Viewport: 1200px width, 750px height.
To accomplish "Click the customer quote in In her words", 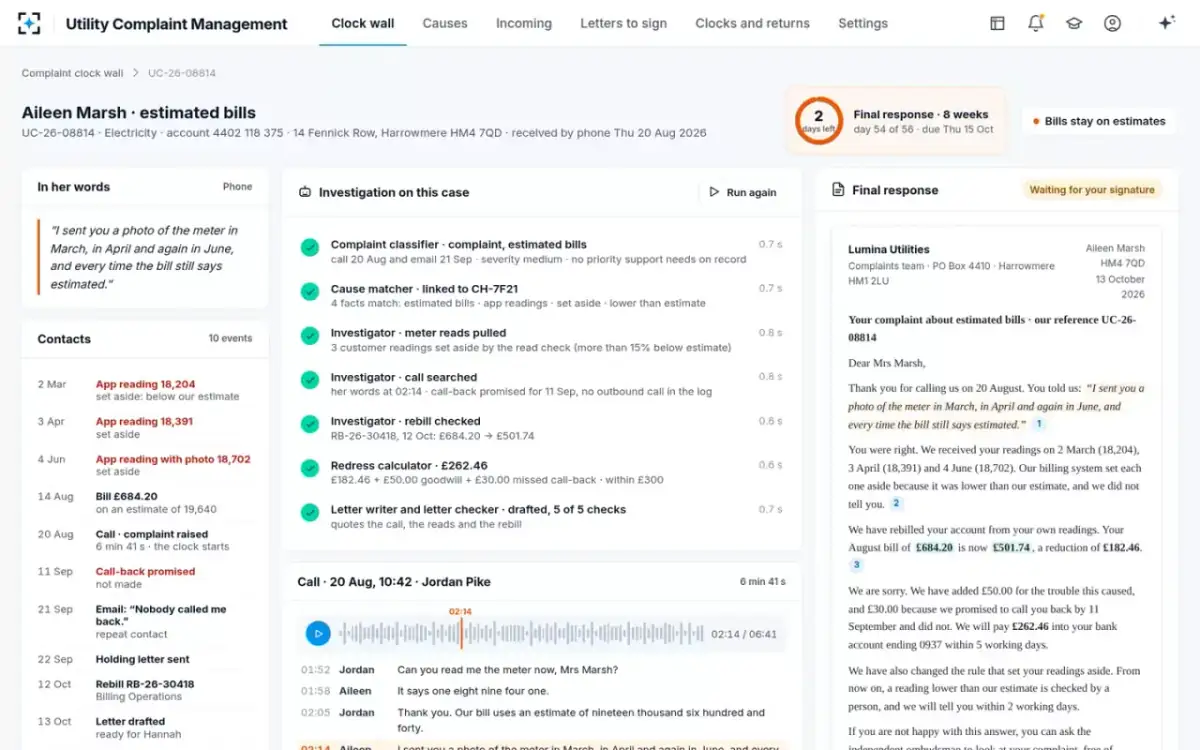I will point(146,257).
